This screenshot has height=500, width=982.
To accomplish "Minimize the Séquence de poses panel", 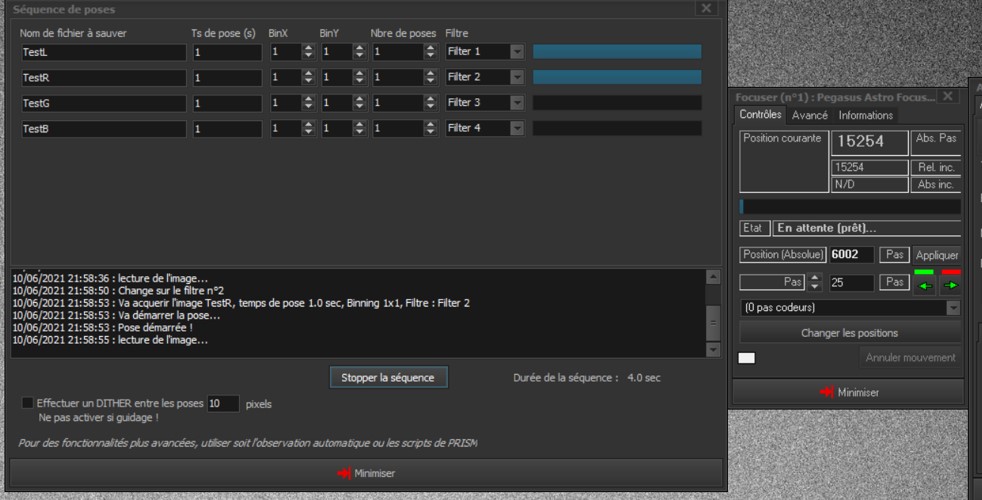I will [366, 473].
